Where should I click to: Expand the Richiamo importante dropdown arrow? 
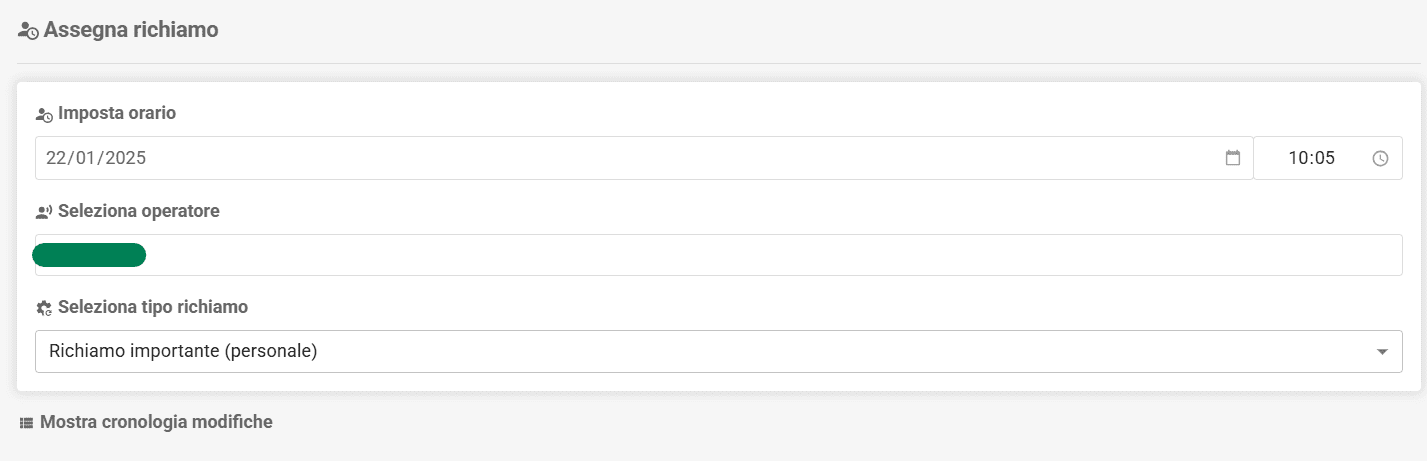(x=1382, y=352)
